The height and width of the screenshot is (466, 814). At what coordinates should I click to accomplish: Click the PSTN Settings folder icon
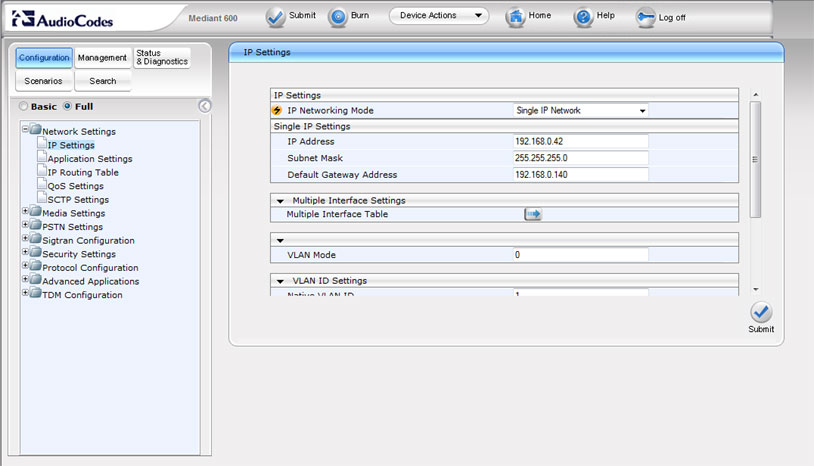[35, 224]
